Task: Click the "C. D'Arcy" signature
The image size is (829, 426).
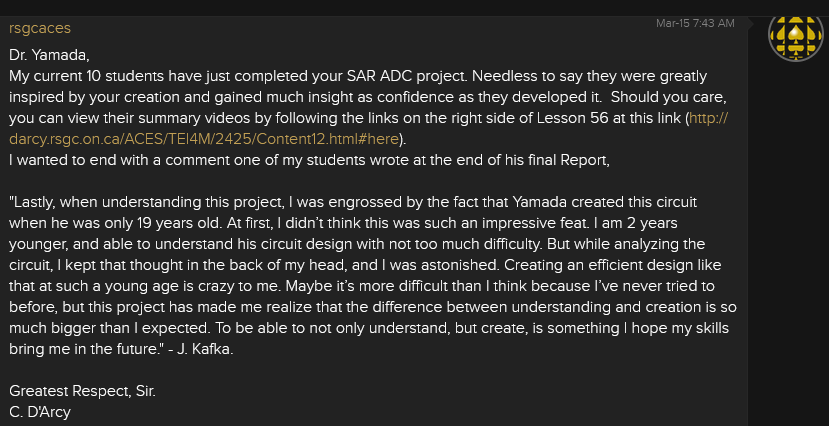Action: [x=43, y=411]
